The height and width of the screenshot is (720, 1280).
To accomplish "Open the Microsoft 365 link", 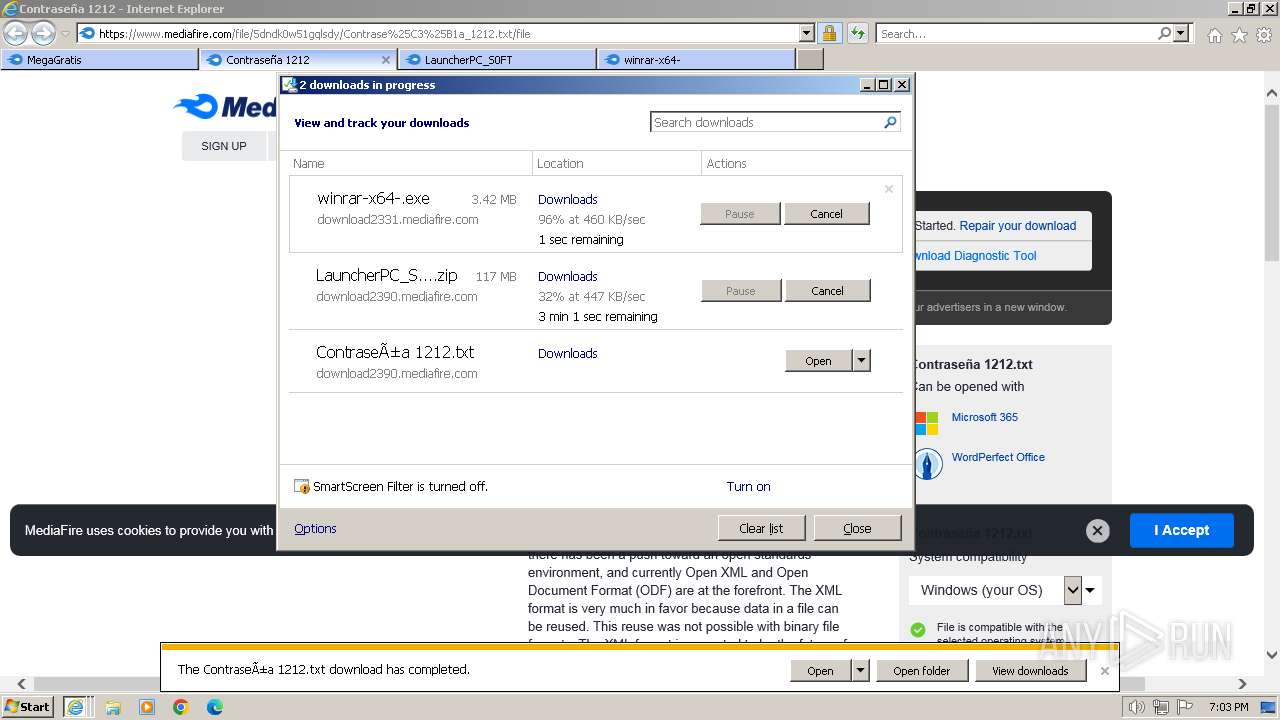I will [985, 417].
